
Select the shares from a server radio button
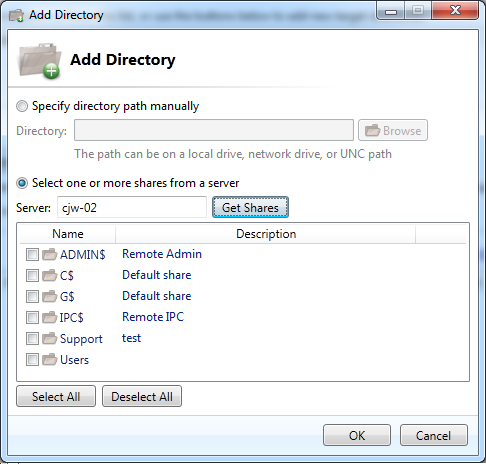pyautogui.click(x=22, y=183)
